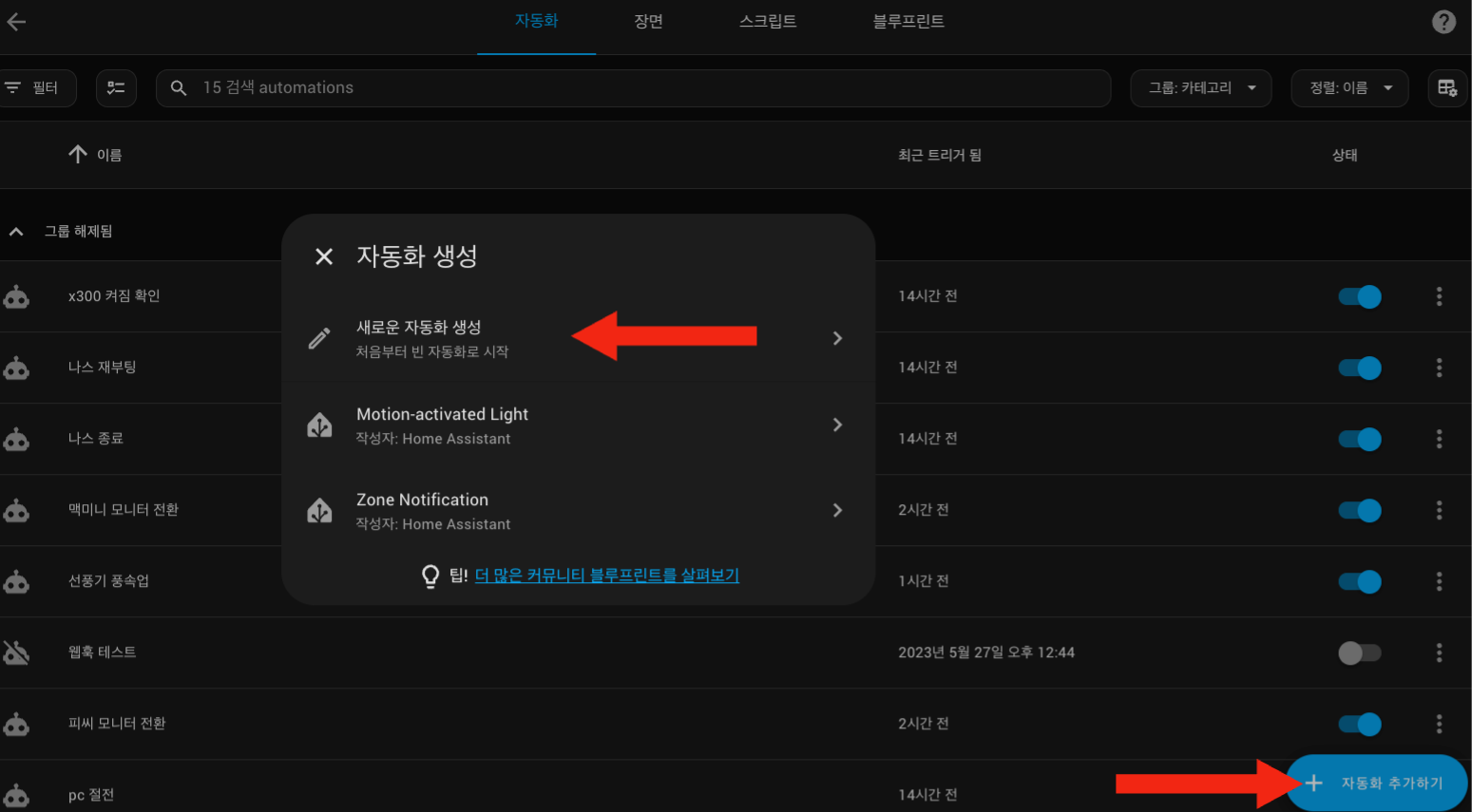Click the robot icon beside 나스 재부팅

coord(17,368)
